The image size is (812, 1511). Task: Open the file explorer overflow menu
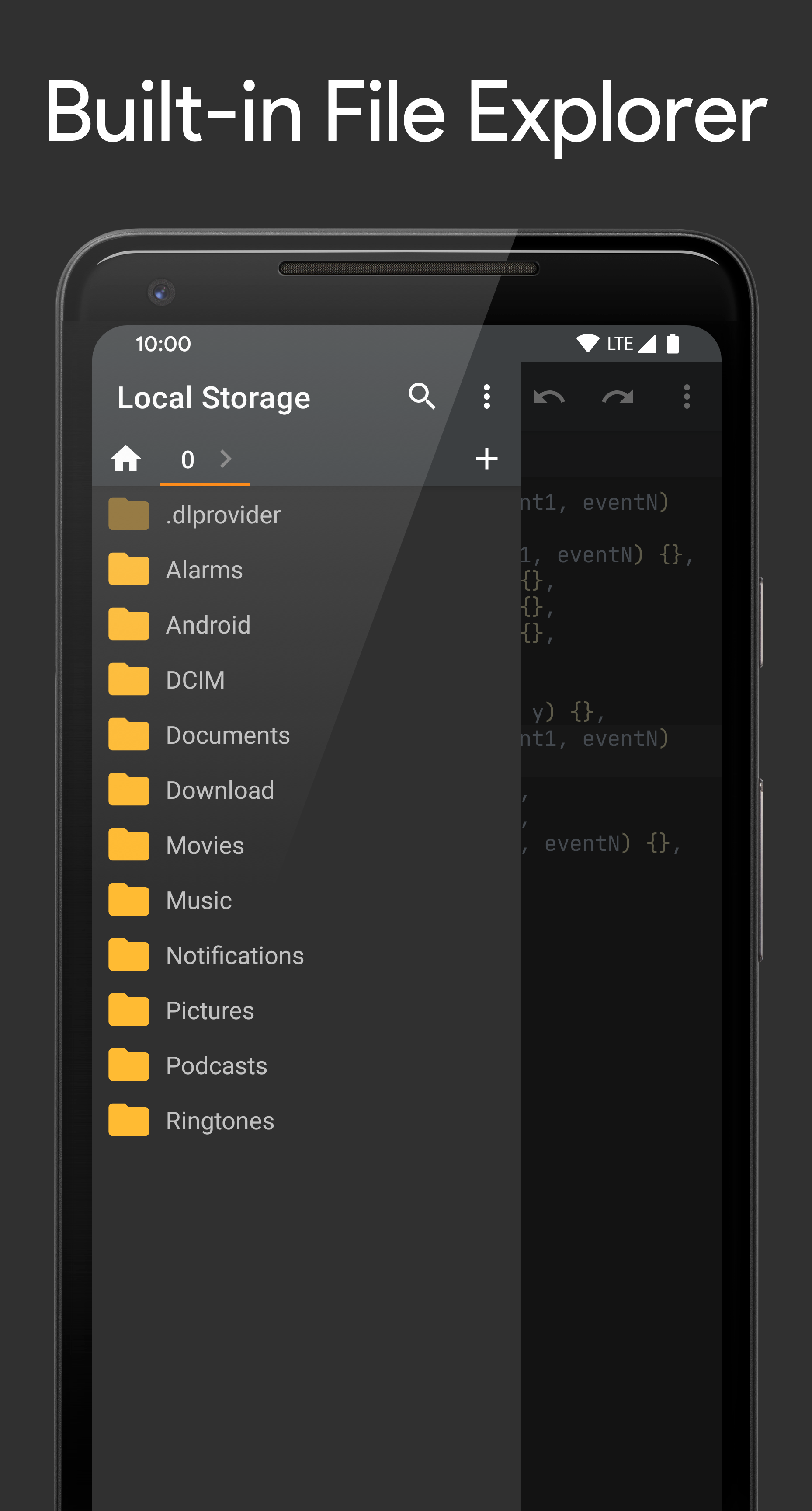pos(486,397)
